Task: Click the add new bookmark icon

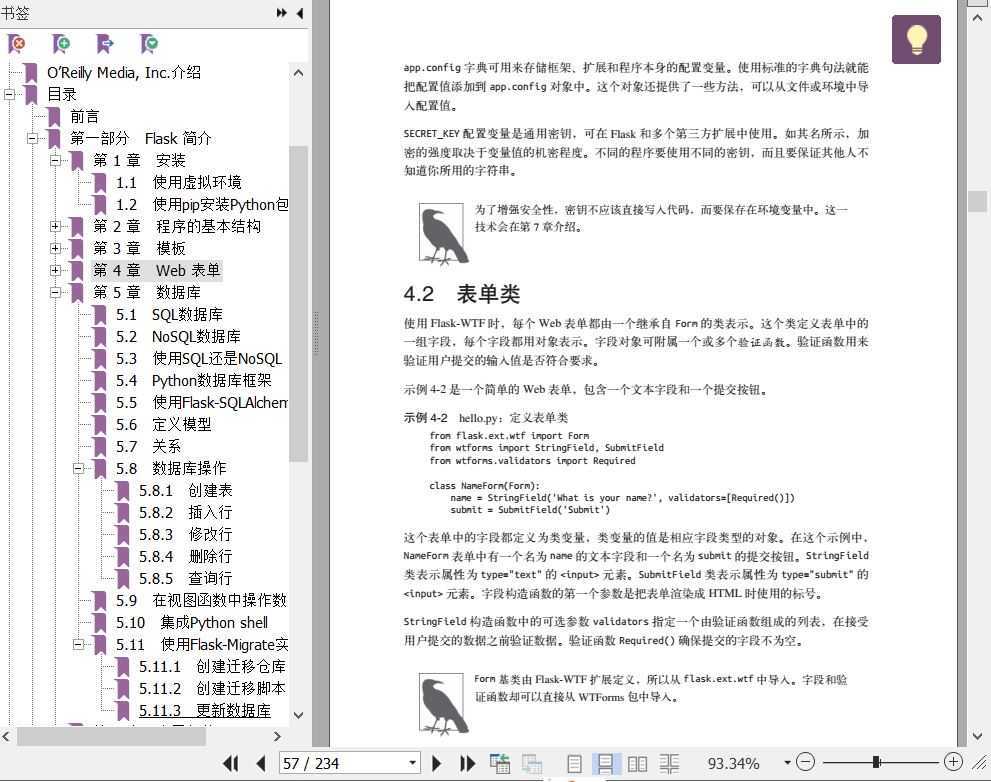Action: [61, 44]
